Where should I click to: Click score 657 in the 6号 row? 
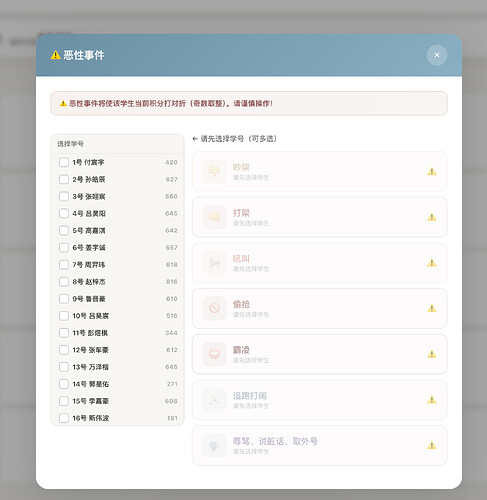pos(171,248)
